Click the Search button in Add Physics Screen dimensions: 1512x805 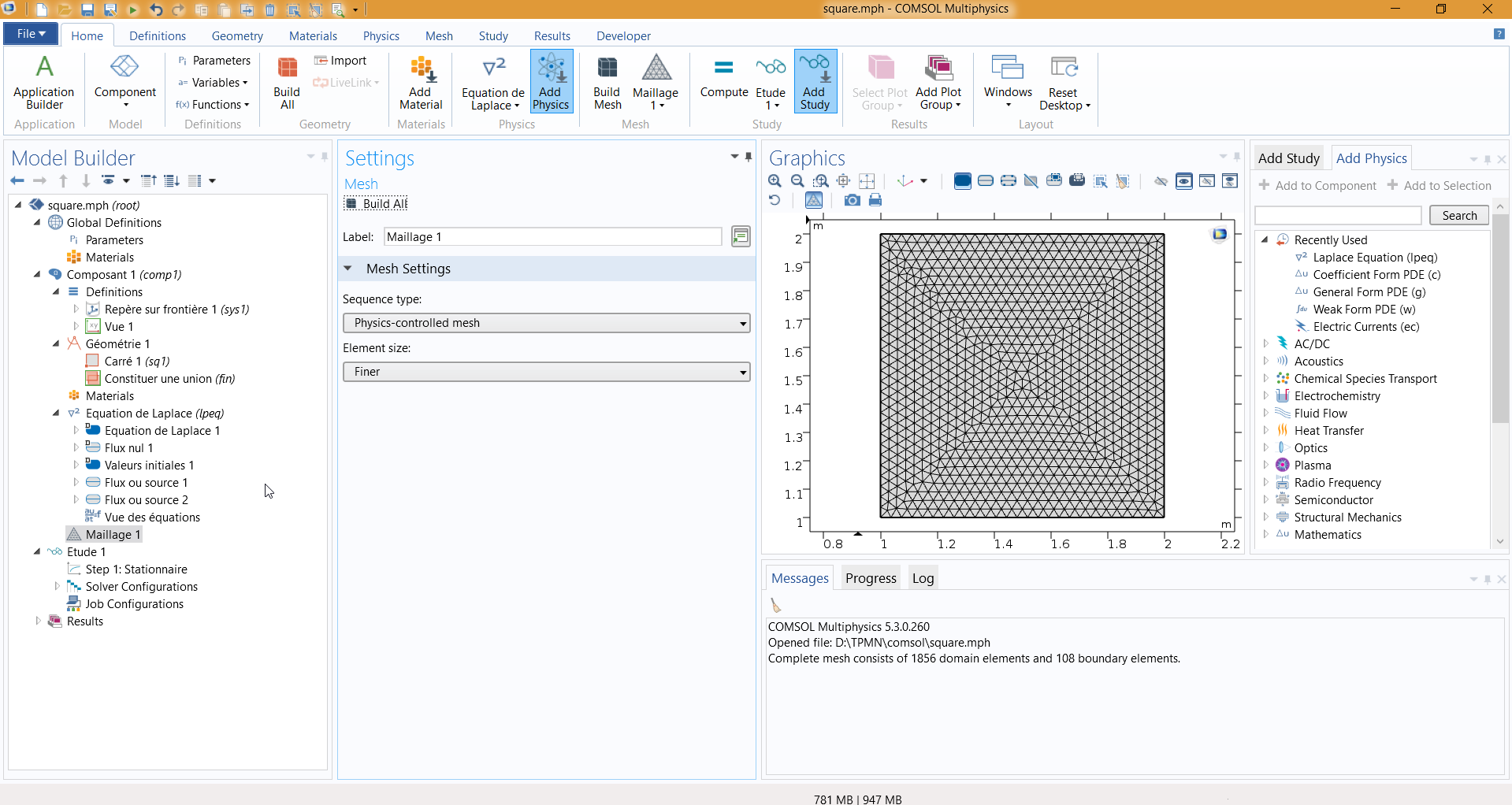point(1458,216)
